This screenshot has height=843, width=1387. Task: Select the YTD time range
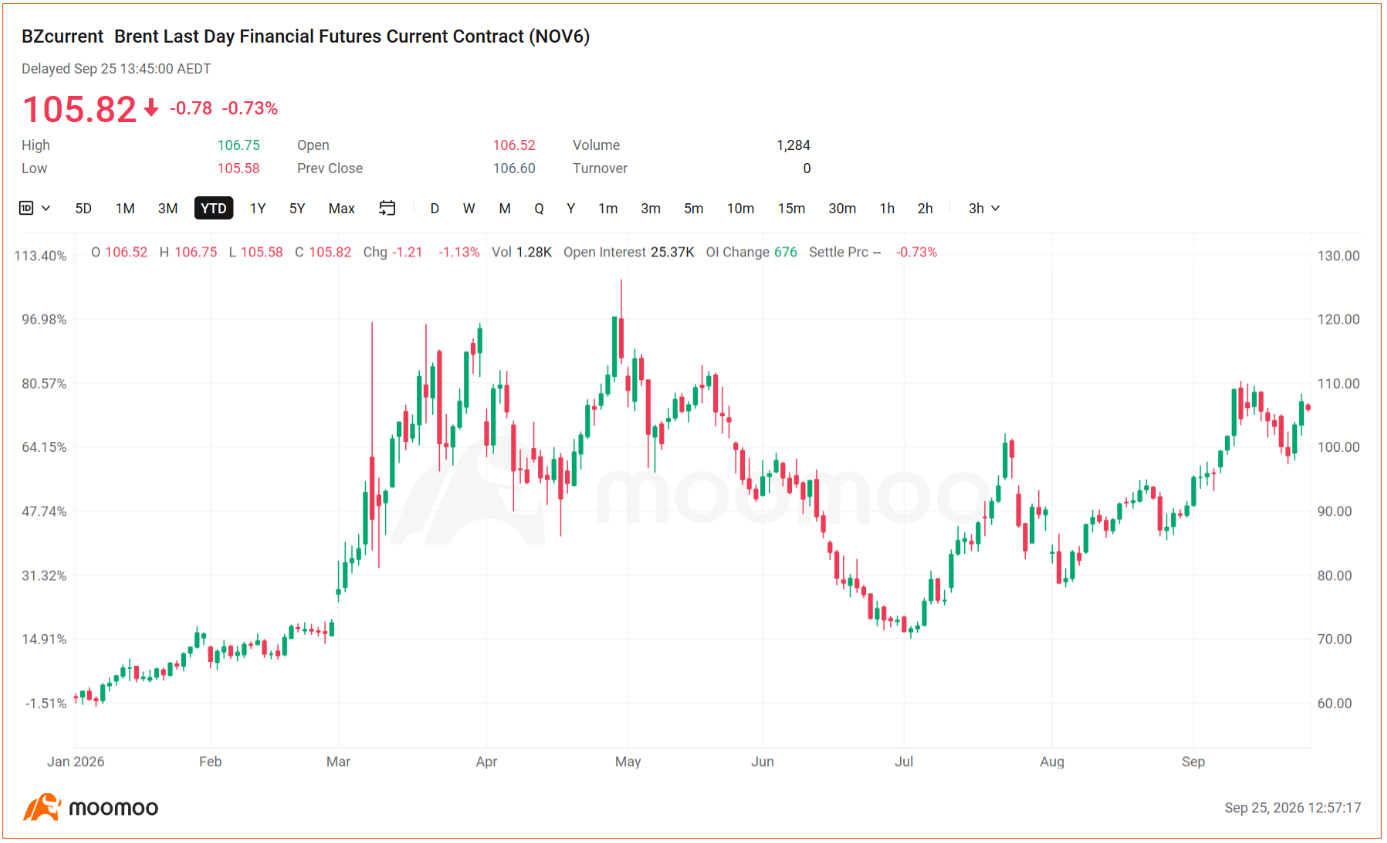pos(214,208)
